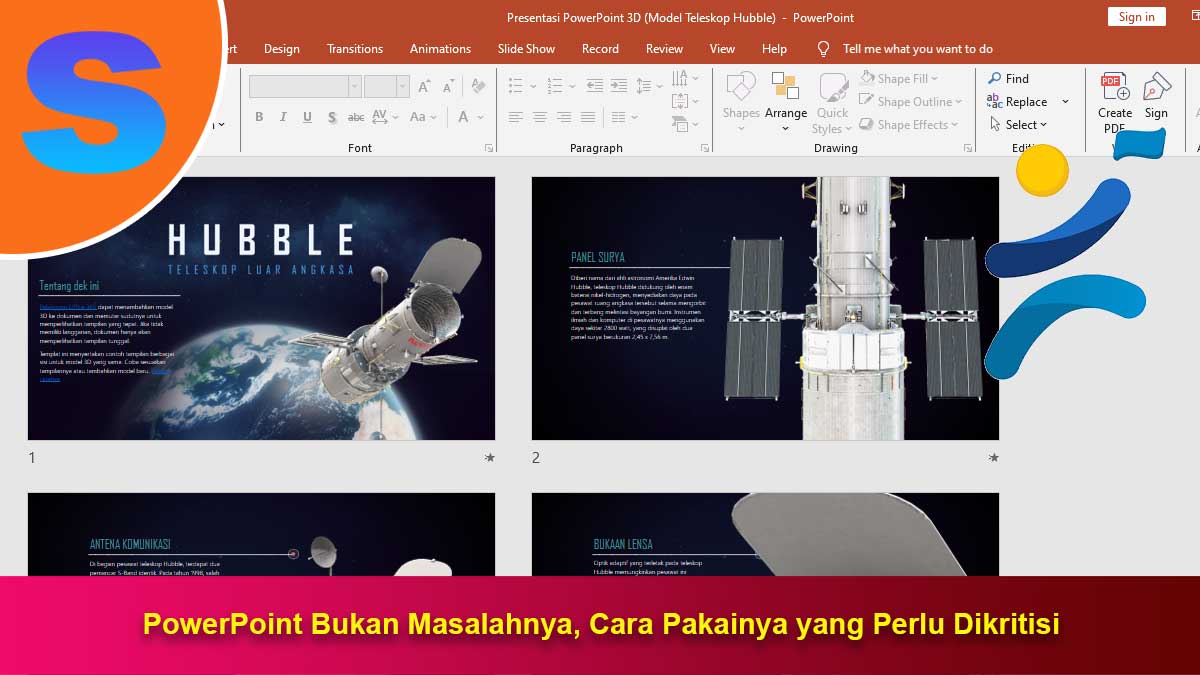This screenshot has height=675, width=1200.
Task: Toggle align left paragraph
Action: pos(516,117)
